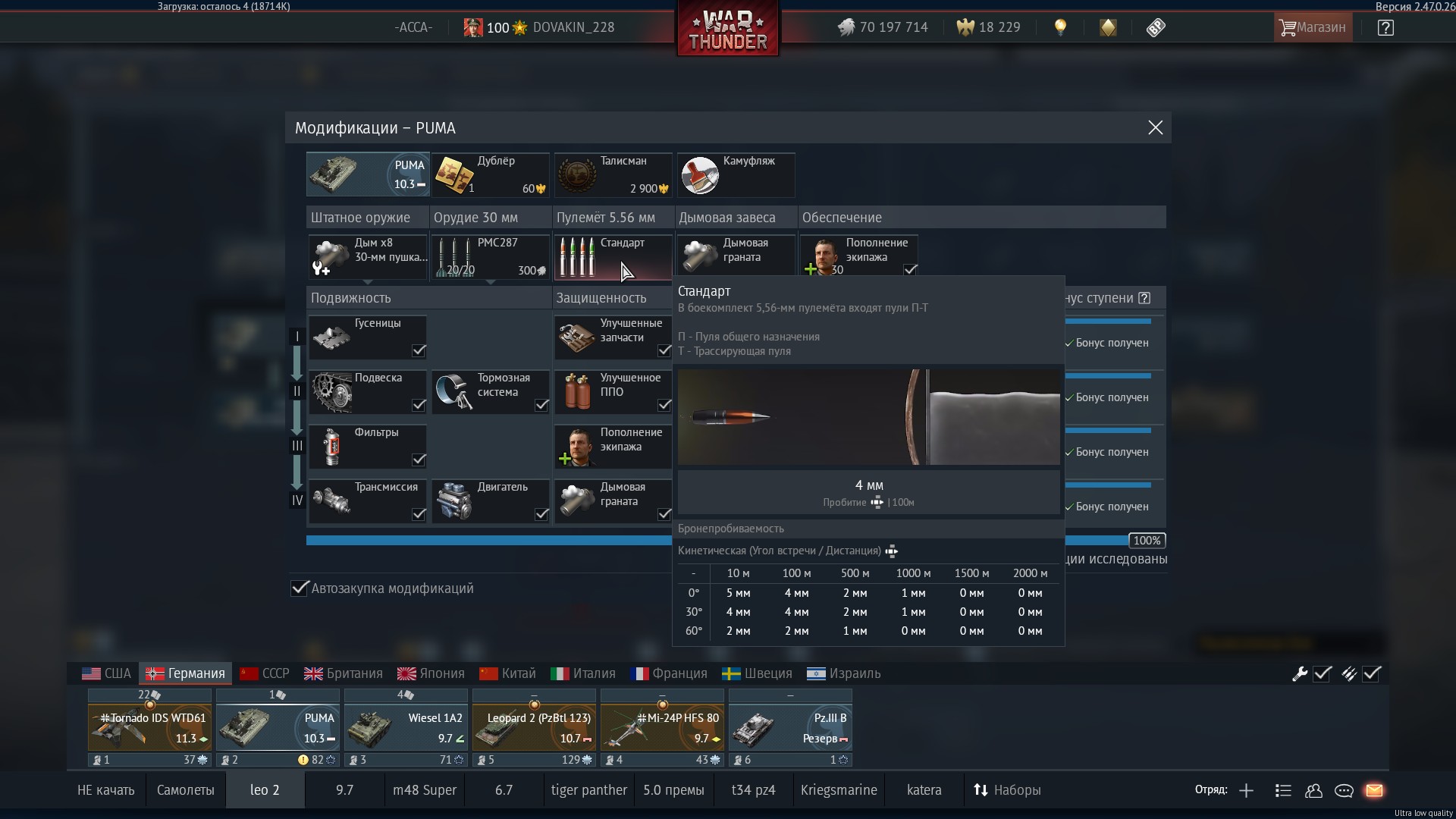The image size is (1456, 819).
Task: Select the 'НЕ качать' preset button
Action: (x=105, y=790)
